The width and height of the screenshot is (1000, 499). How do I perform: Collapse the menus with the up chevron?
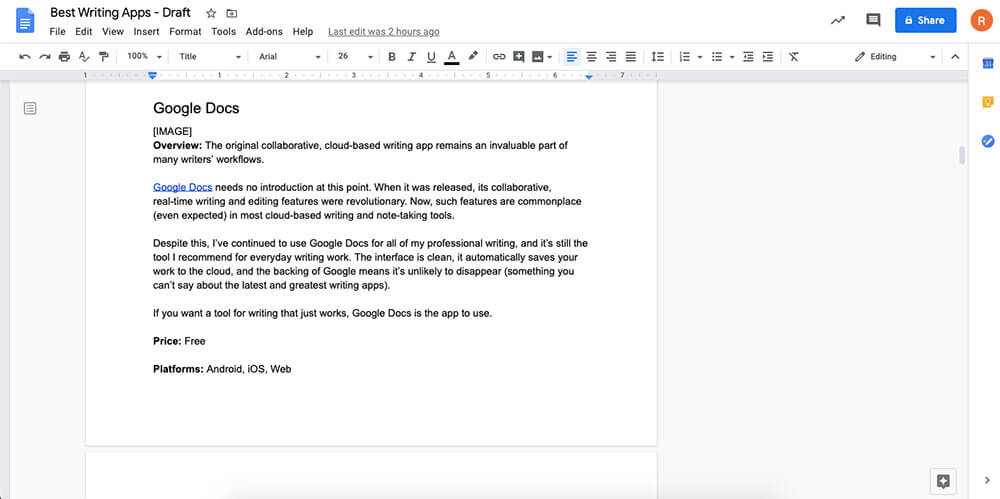pos(955,57)
